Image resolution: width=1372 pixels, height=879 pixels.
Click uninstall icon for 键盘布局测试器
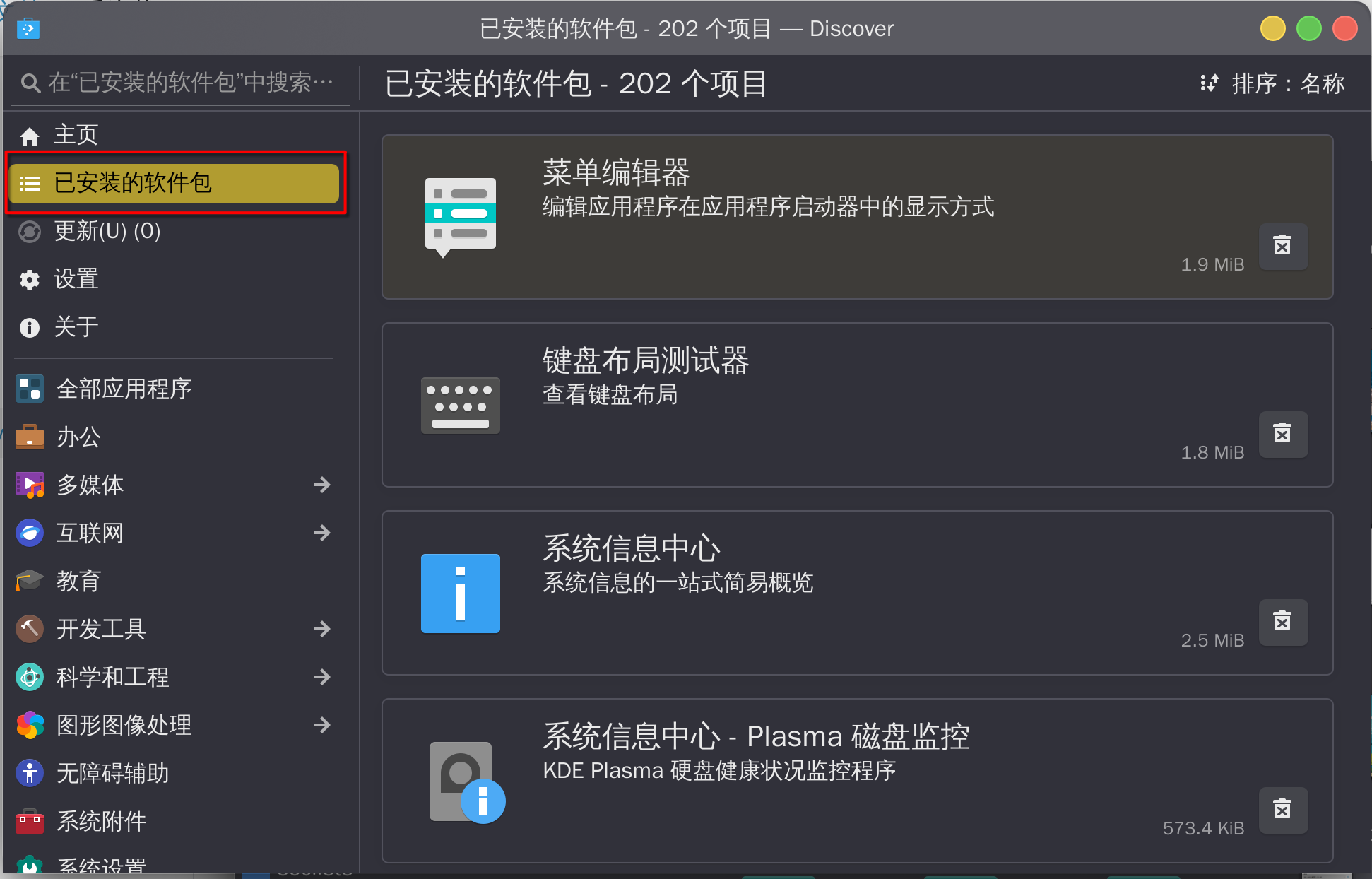point(1283,434)
